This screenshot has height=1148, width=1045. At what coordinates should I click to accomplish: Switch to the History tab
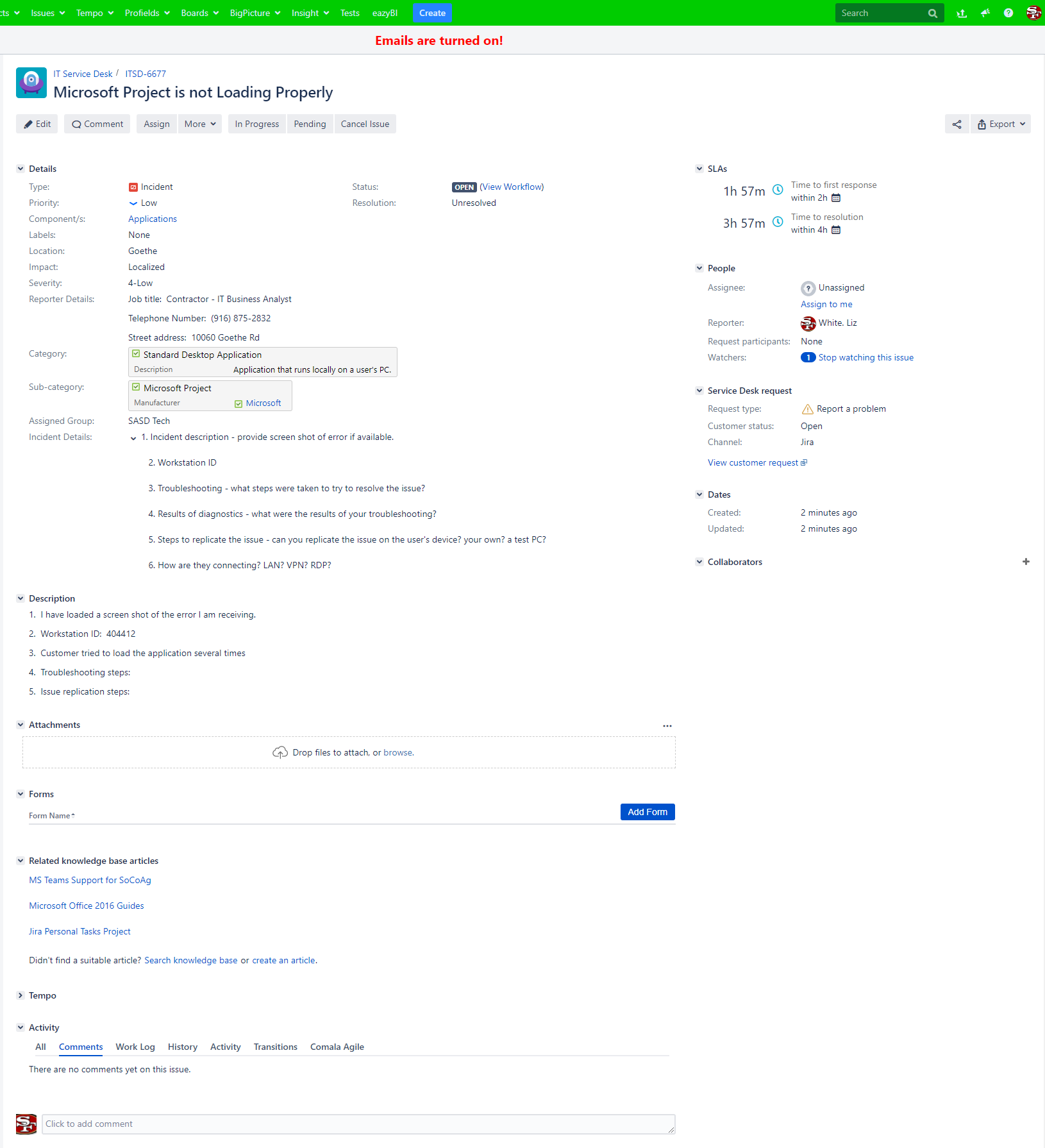(x=183, y=1047)
